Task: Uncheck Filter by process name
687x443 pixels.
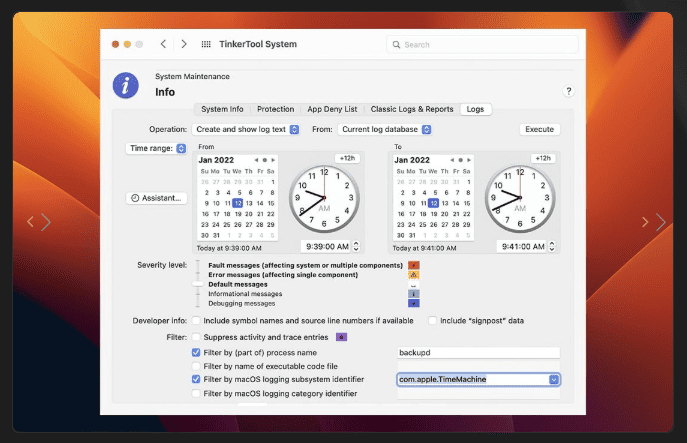Action: coord(196,352)
